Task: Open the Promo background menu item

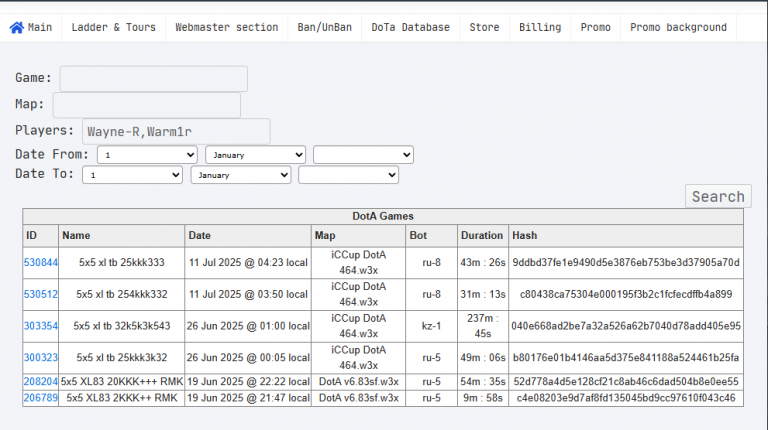Action: (x=678, y=27)
